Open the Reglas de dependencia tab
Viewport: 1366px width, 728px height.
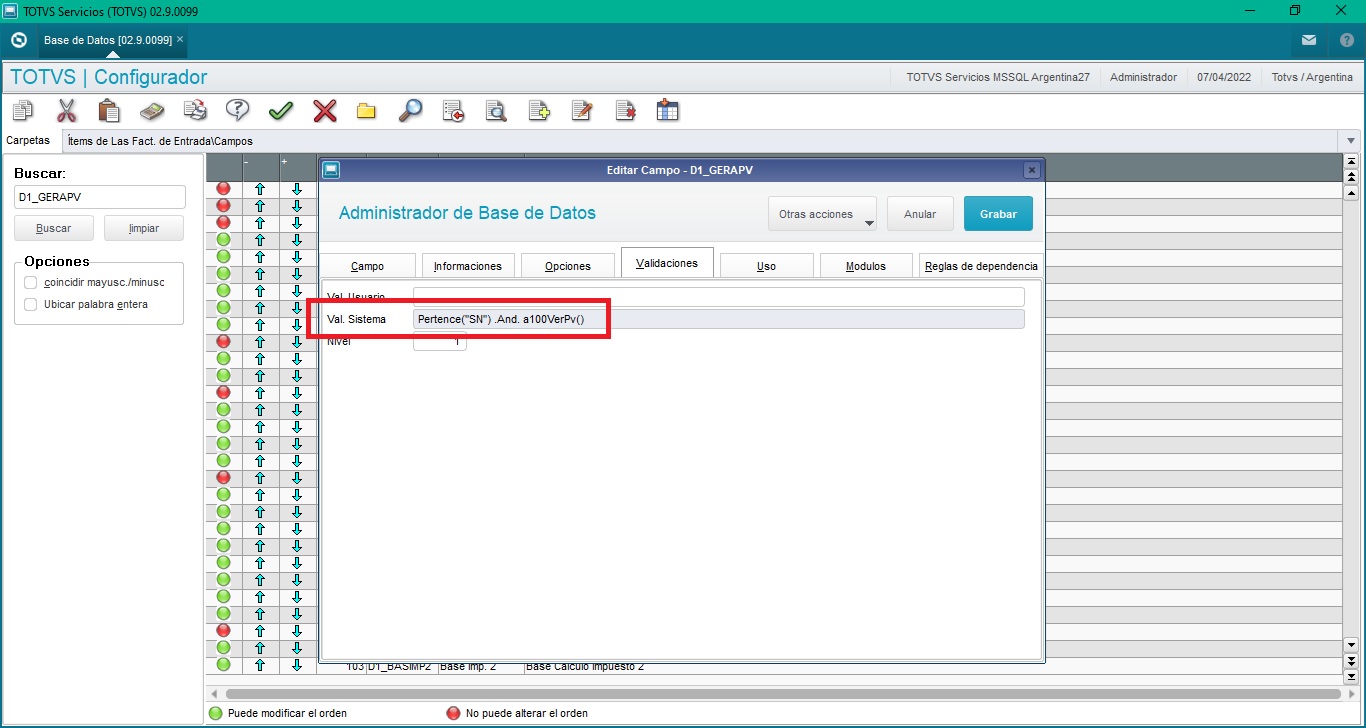(981, 265)
